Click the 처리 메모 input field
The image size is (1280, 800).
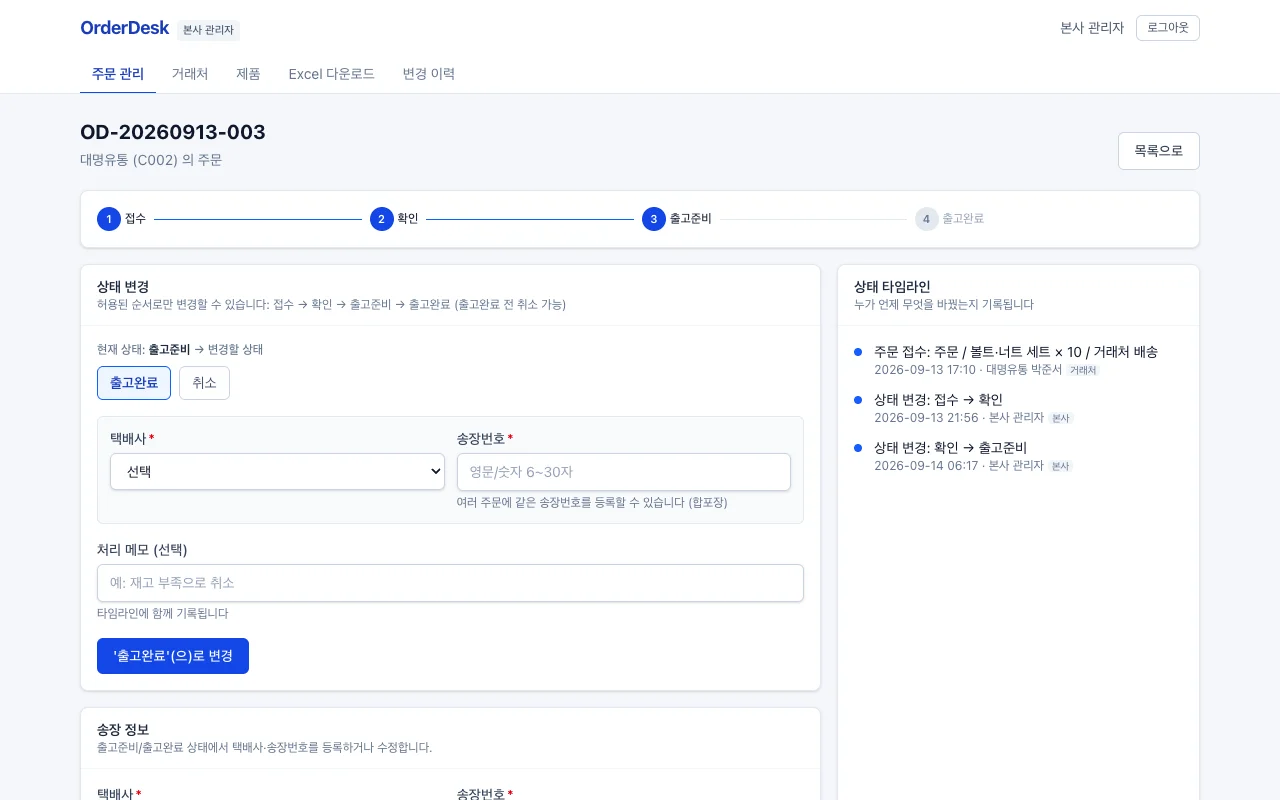(x=450, y=583)
